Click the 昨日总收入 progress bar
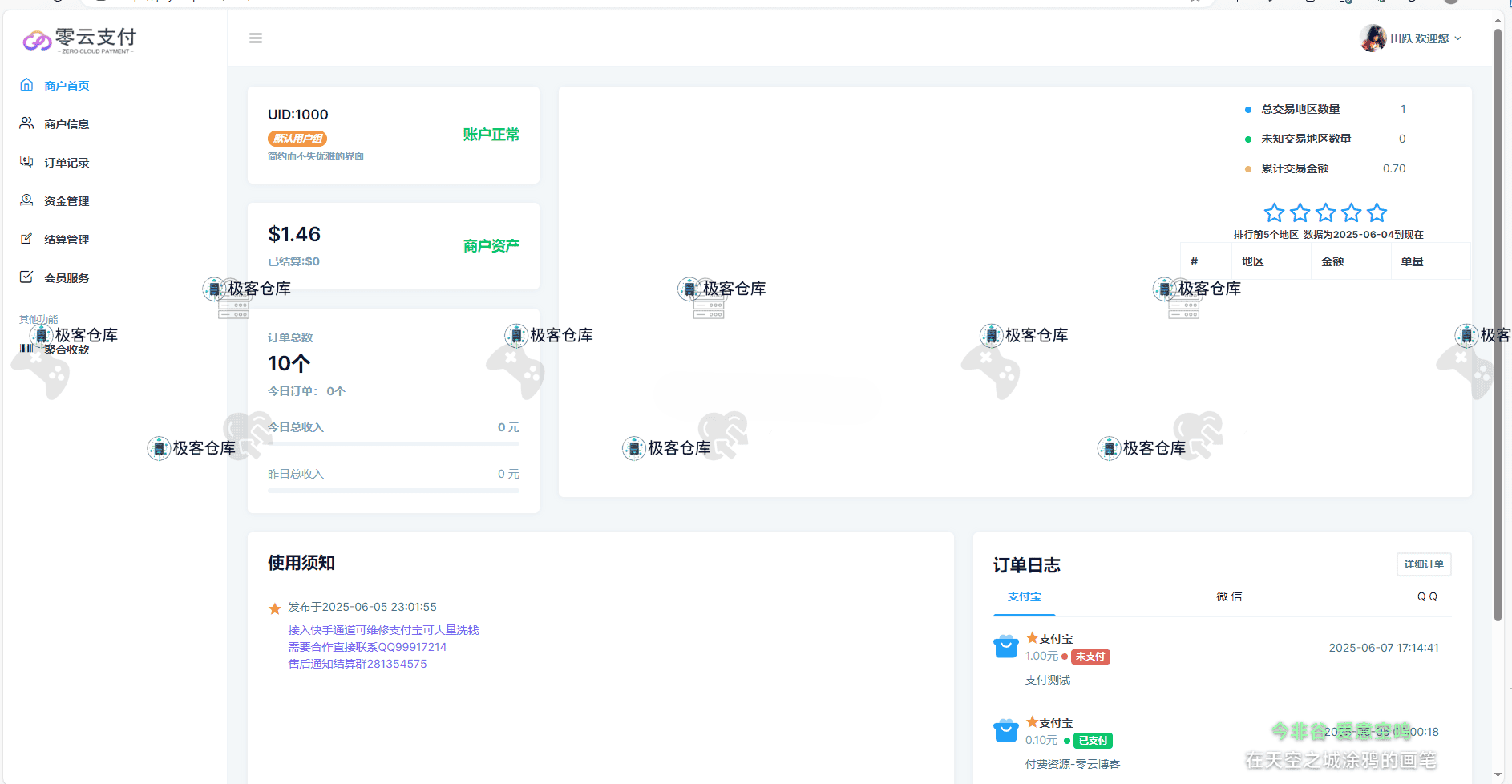The width and height of the screenshot is (1512, 784). point(394,491)
